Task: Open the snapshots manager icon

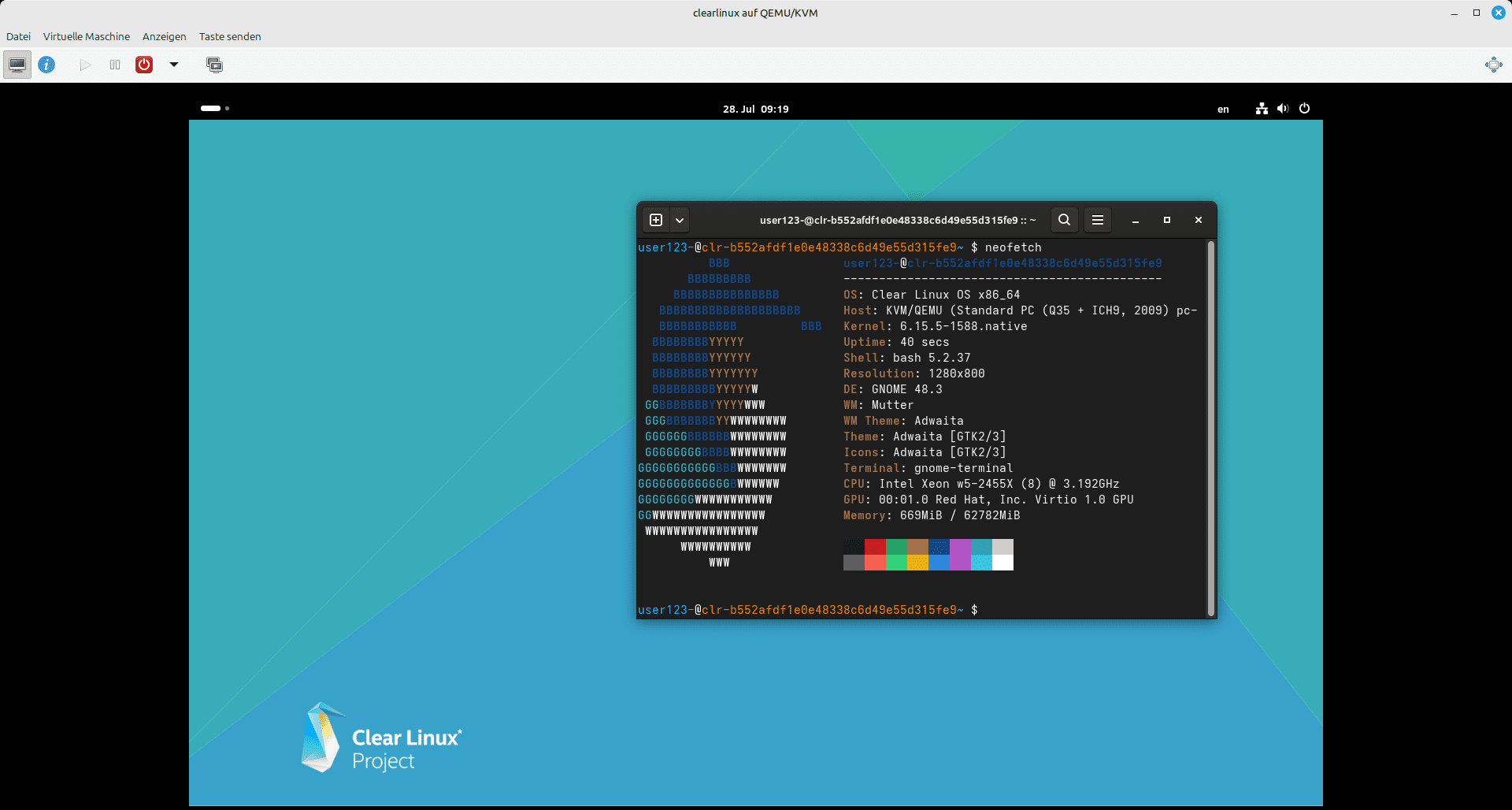Action: [x=214, y=65]
